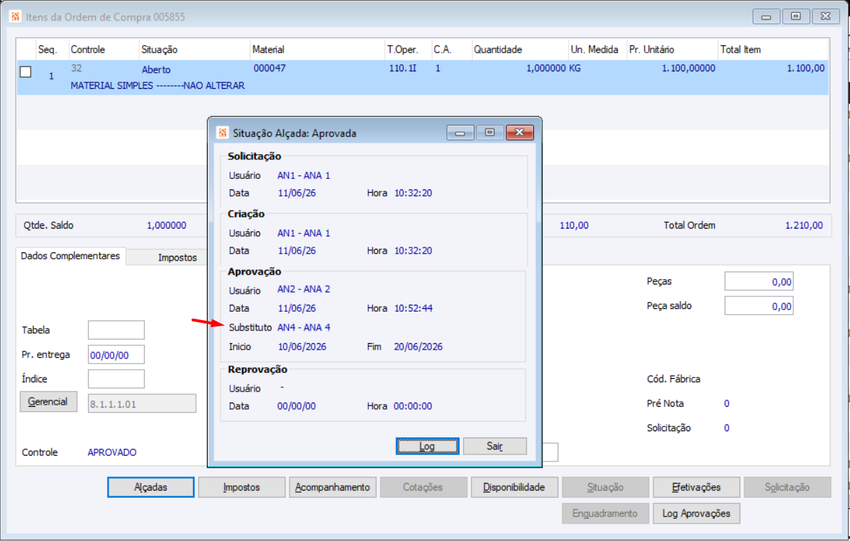Switch to the Dados Complementares tab
The height and width of the screenshot is (541, 850).
pos(70,256)
